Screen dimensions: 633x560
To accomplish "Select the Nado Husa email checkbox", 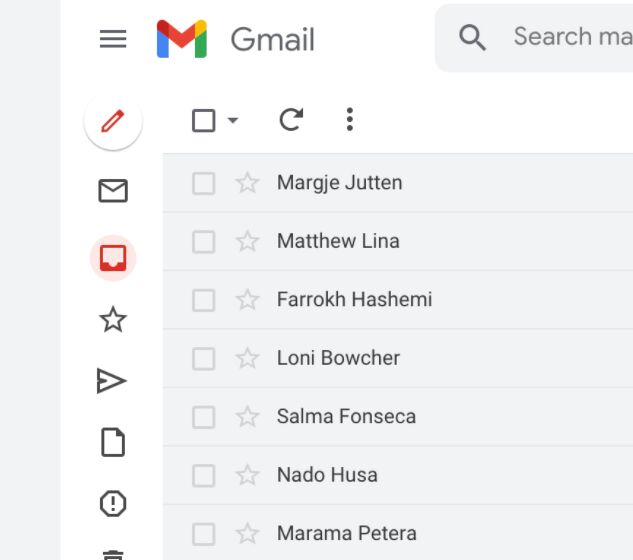I will 203,476.
